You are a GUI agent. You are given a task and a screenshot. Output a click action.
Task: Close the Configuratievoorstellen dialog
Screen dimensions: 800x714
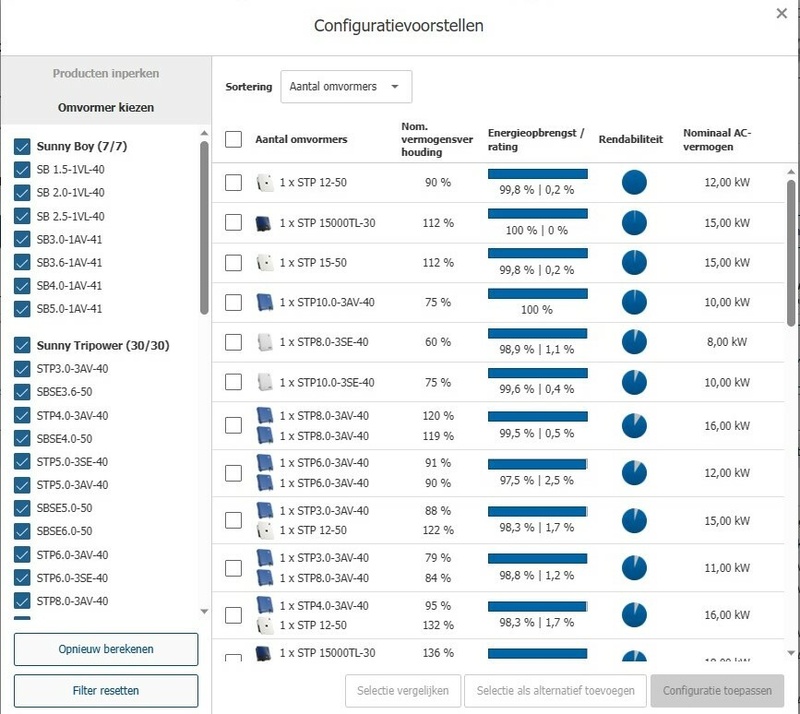tap(781, 13)
